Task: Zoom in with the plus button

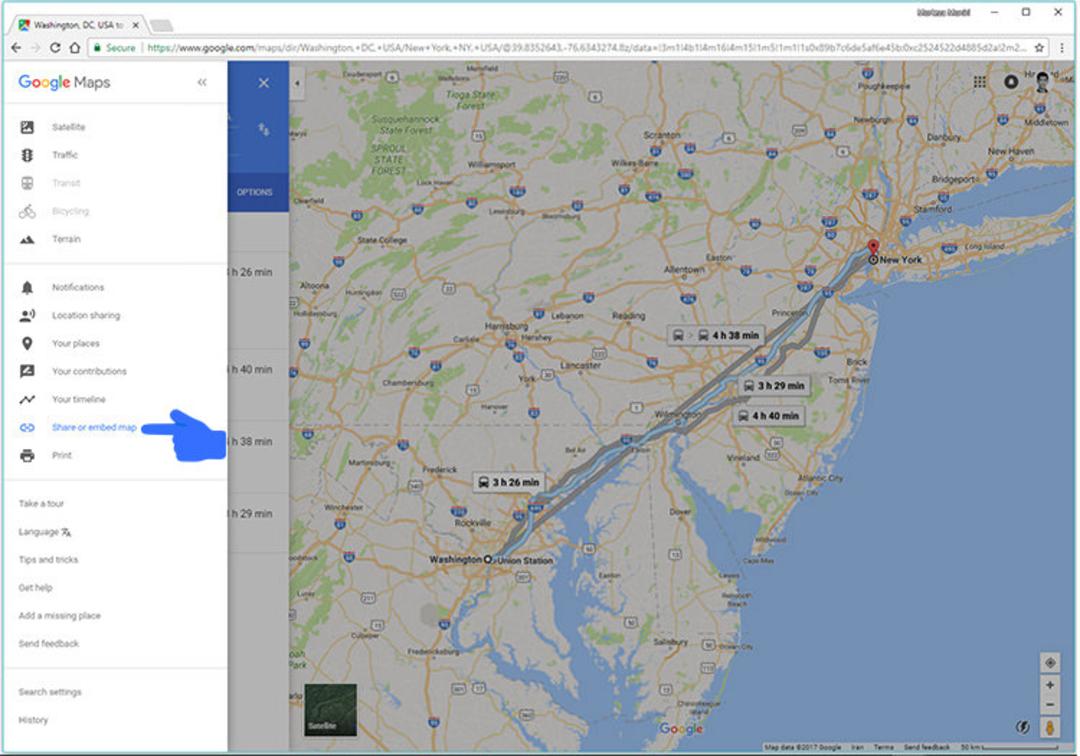Action: (1050, 685)
